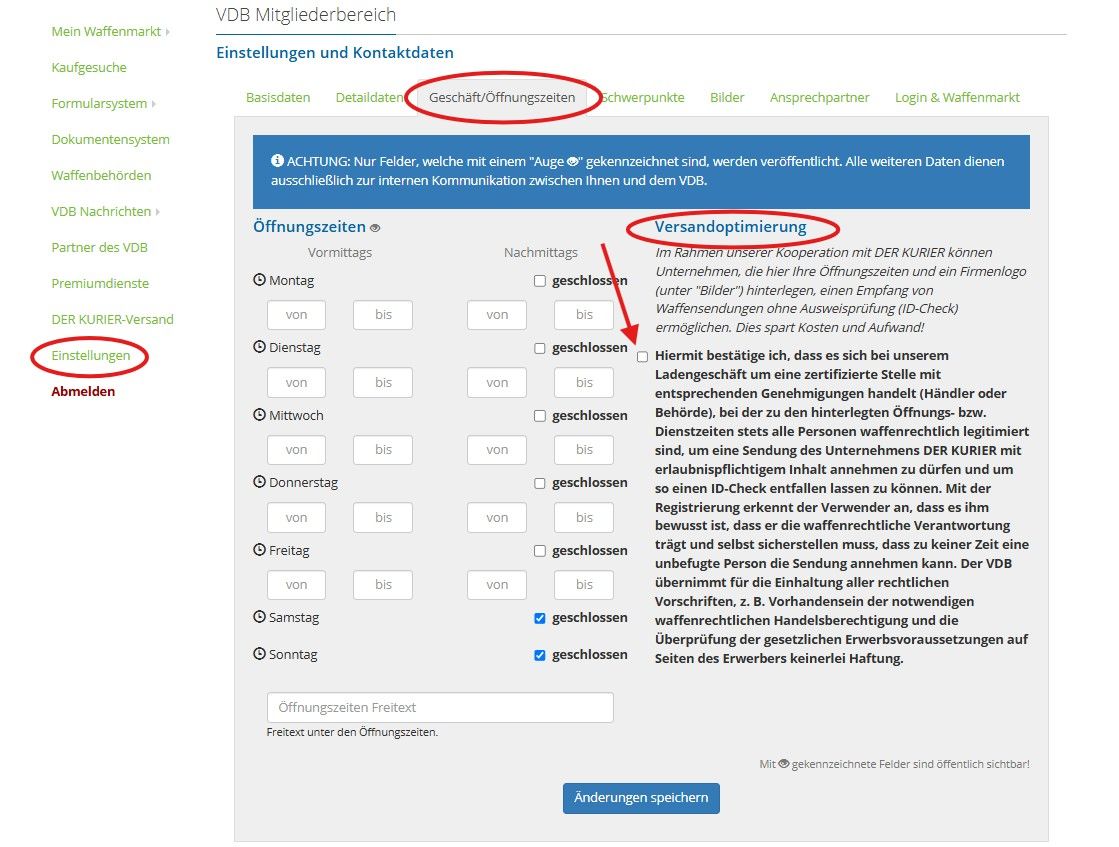Viewport: 1119px width, 847px height.
Task: Click the clock icon beside Donnerstag
Action: [260, 483]
